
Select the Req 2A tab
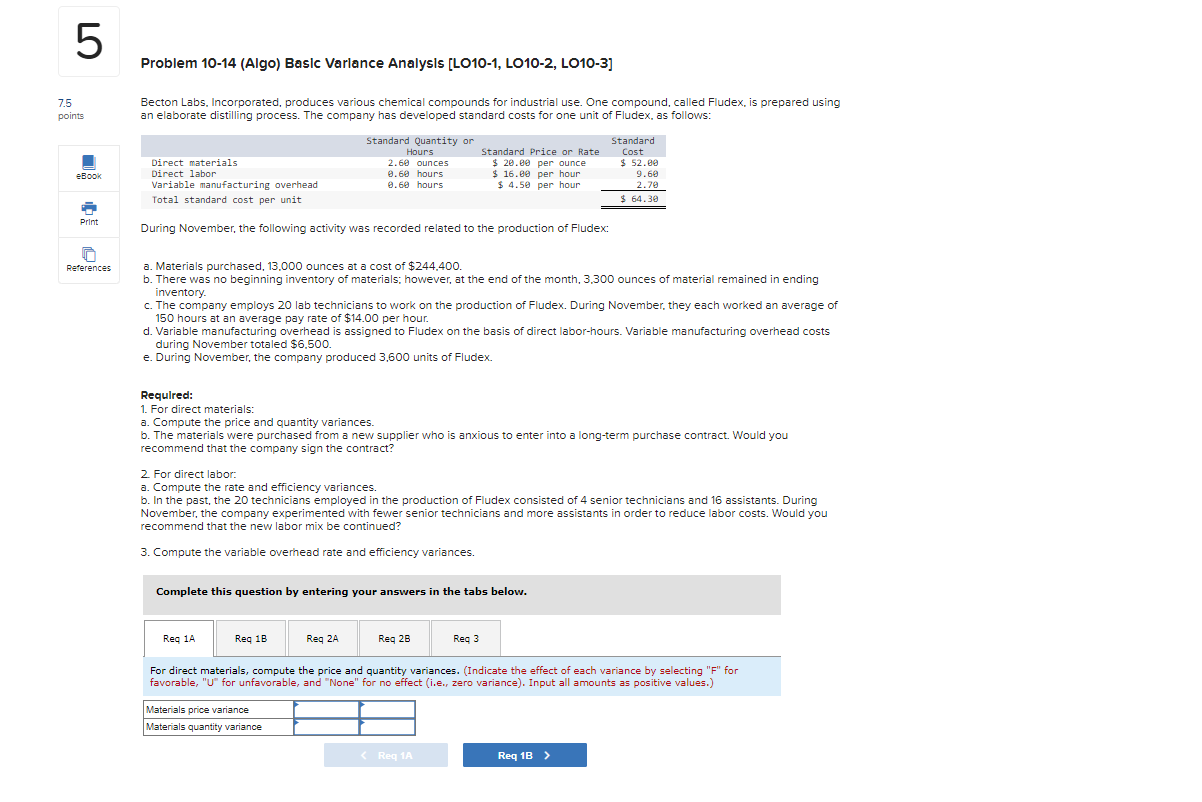pos(322,638)
